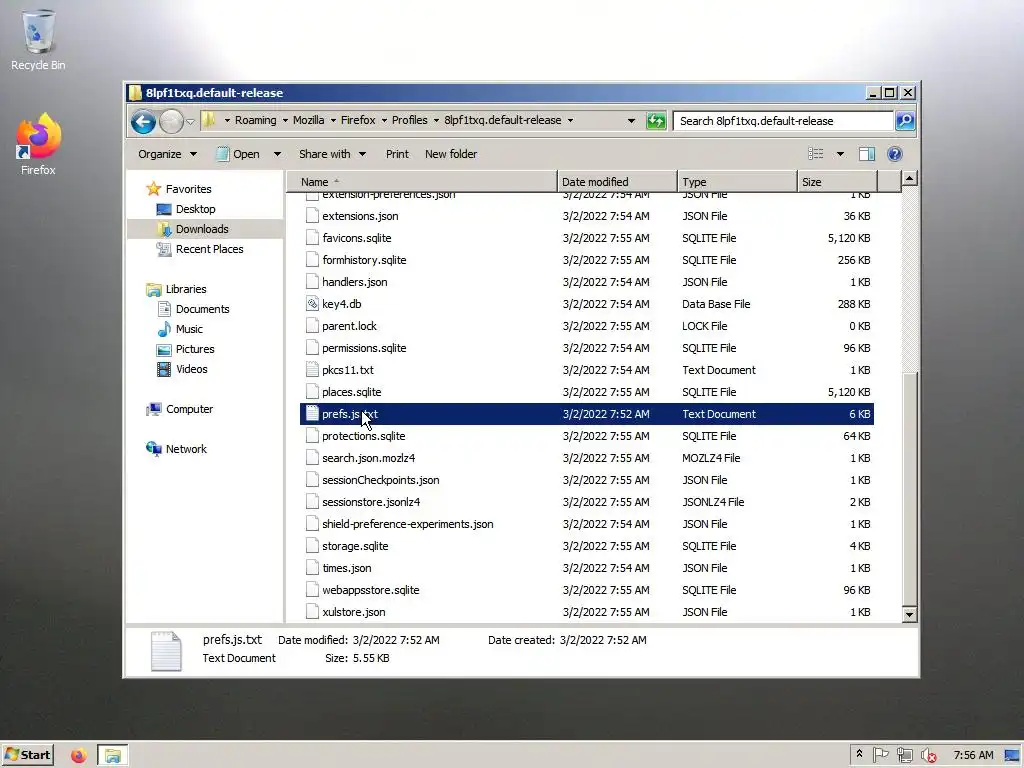Click the Open toolbar document icon

click(x=222, y=154)
